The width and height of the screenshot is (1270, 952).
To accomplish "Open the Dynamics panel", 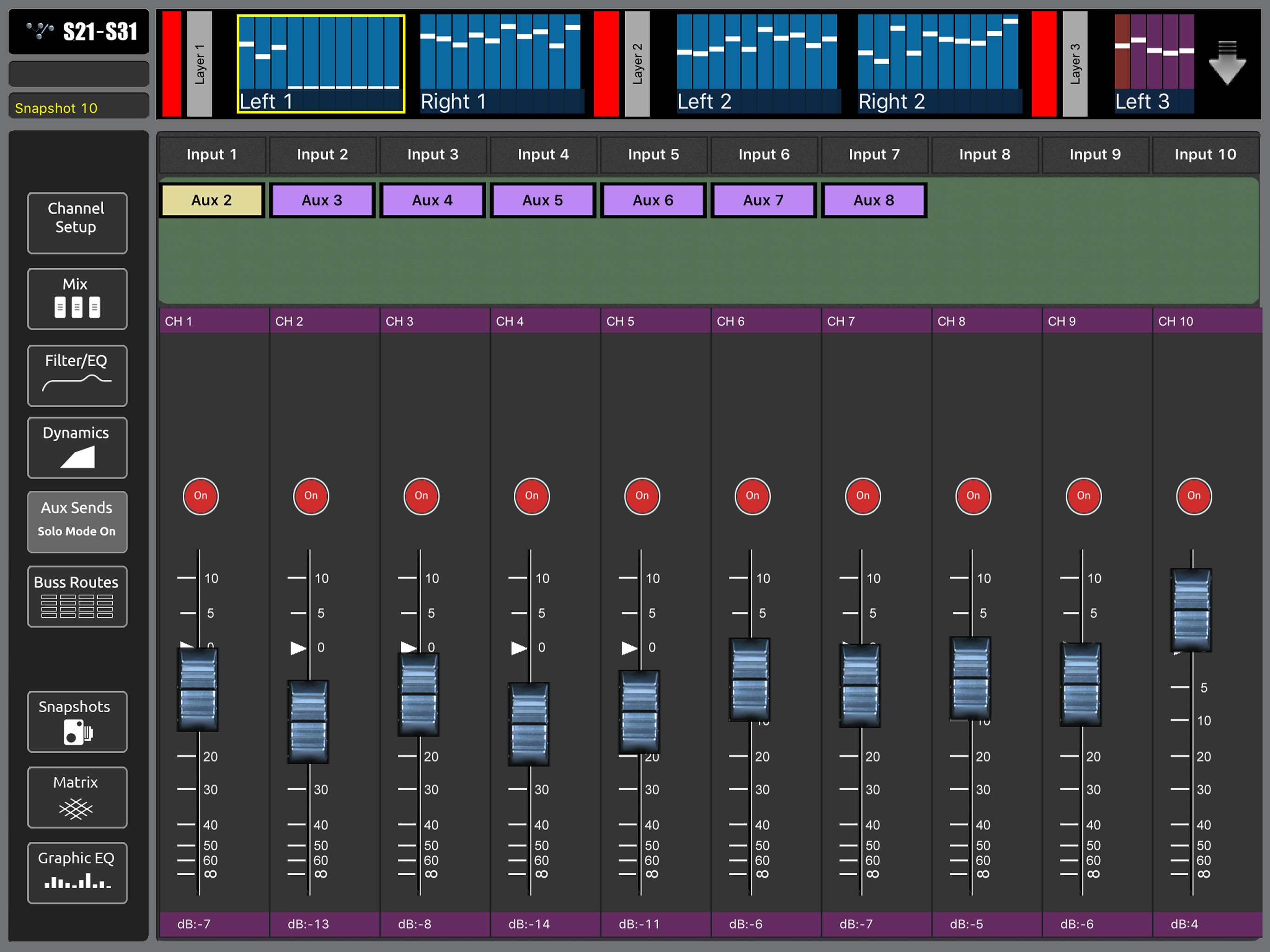I will [x=77, y=447].
